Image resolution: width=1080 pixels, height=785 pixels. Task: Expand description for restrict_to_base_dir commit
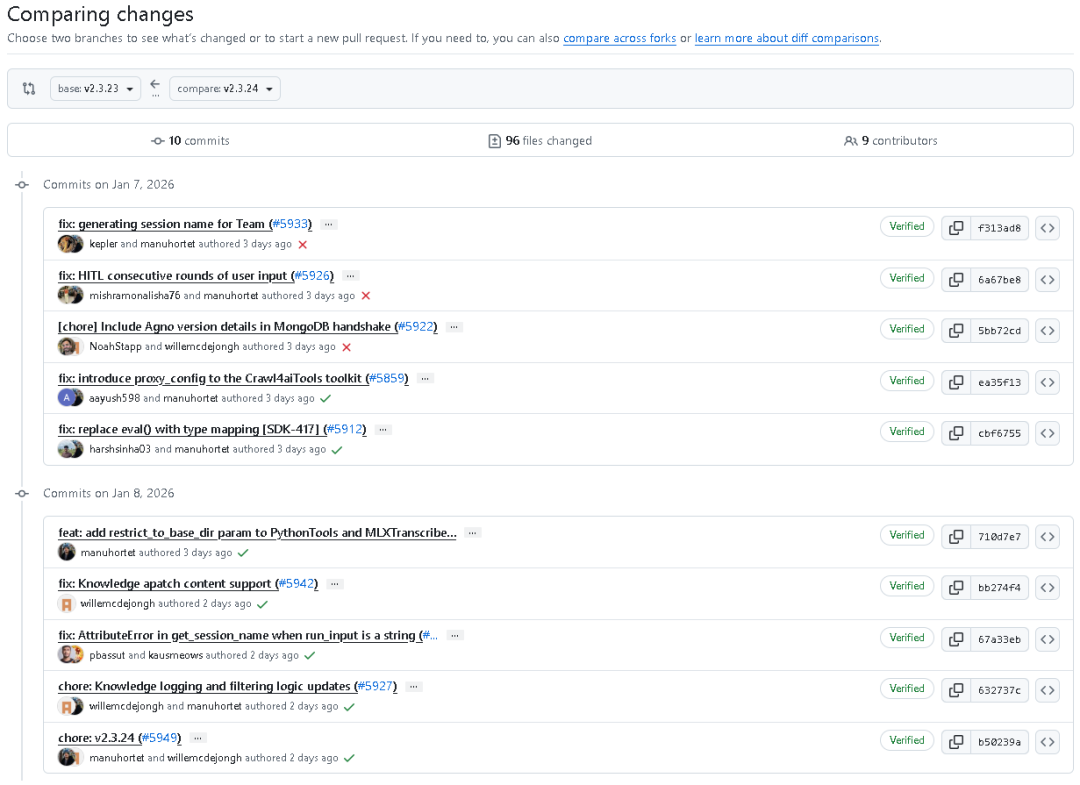coord(473,533)
